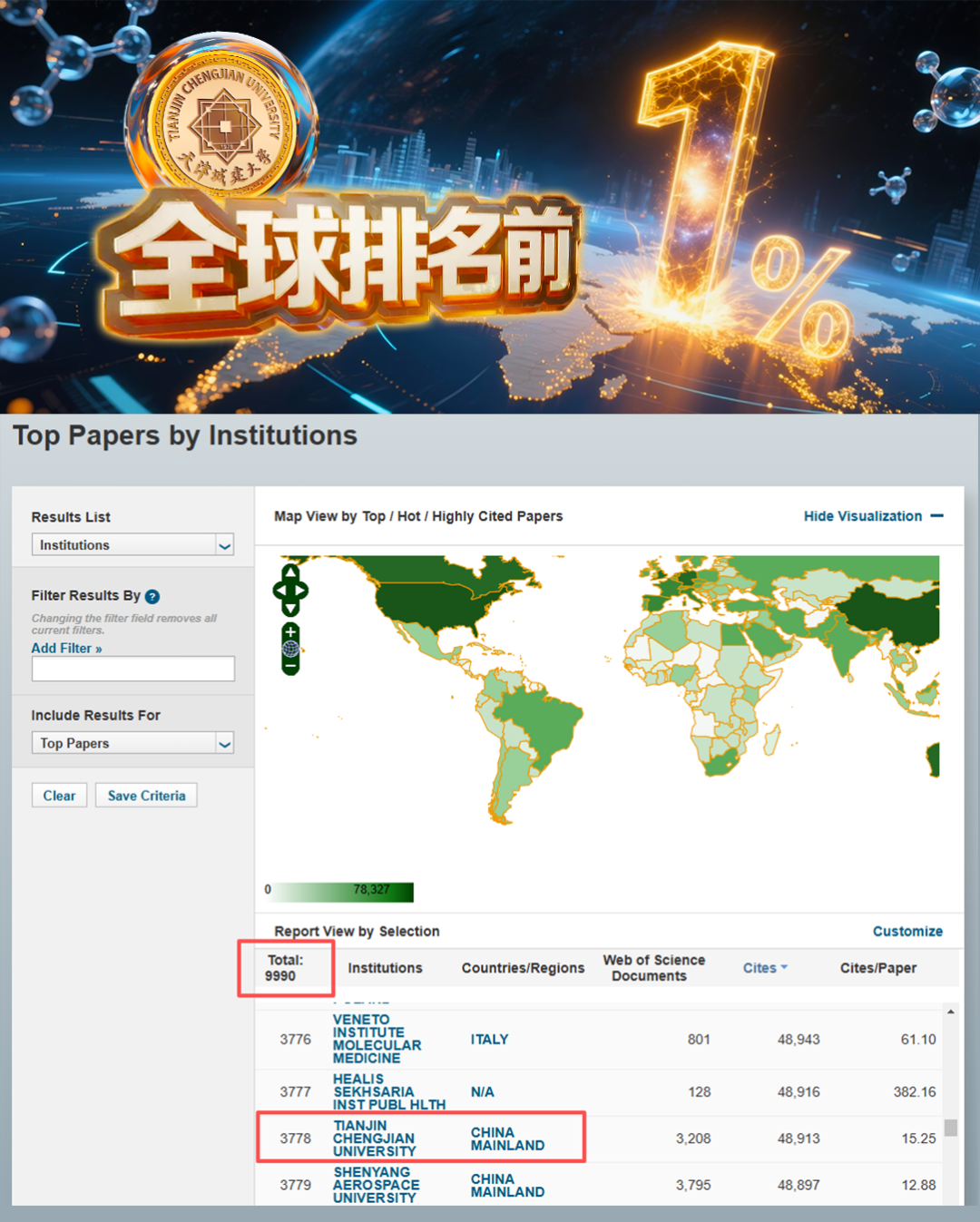Reset map with the globe icon
The height and width of the screenshot is (1222, 980).
click(290, 649)
